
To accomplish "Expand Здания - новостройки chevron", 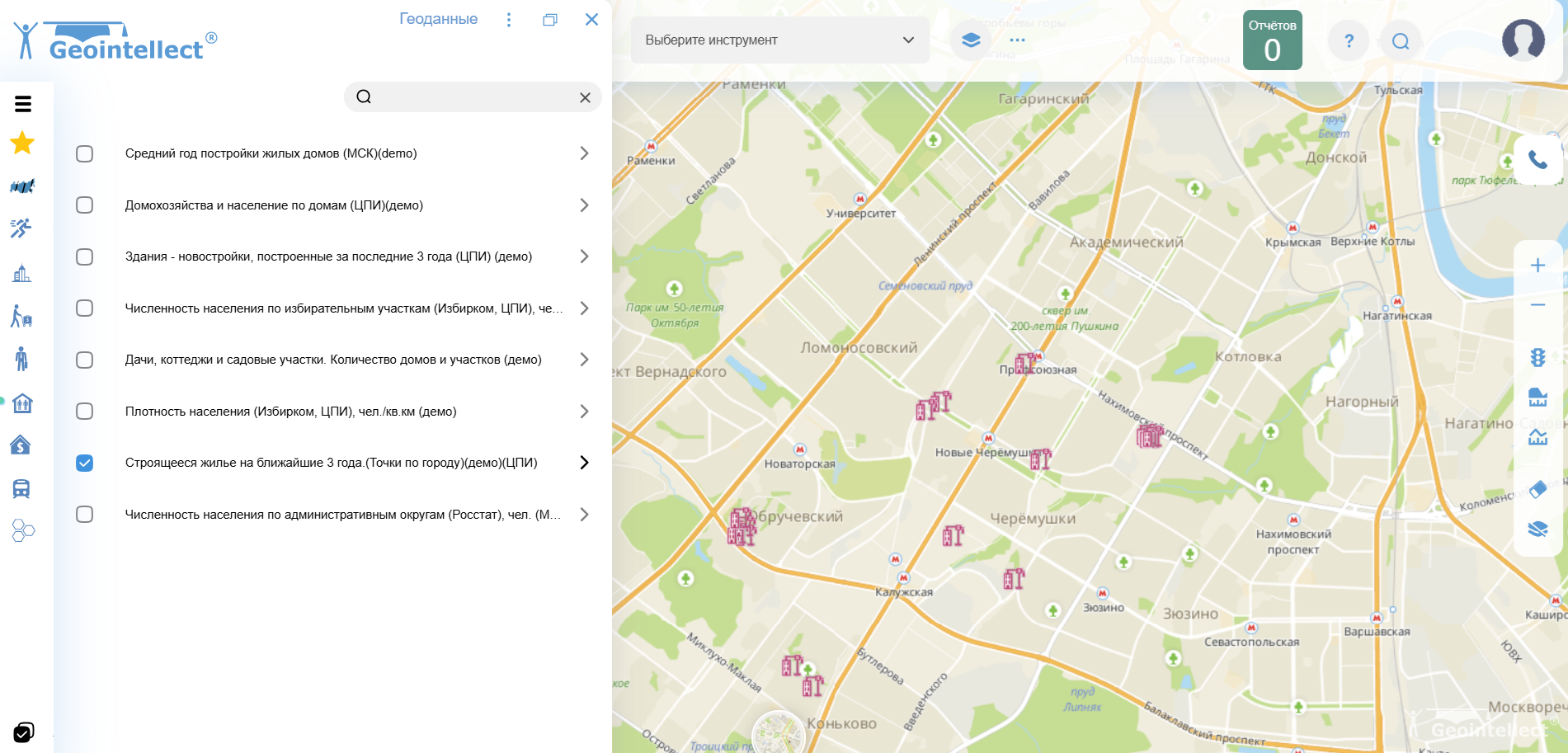I will (584, 256).
